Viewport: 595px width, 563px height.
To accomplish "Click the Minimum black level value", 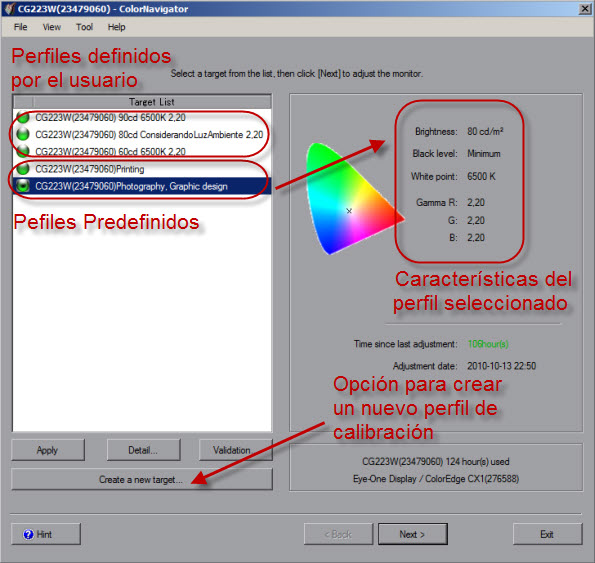I will coord(483,154).
